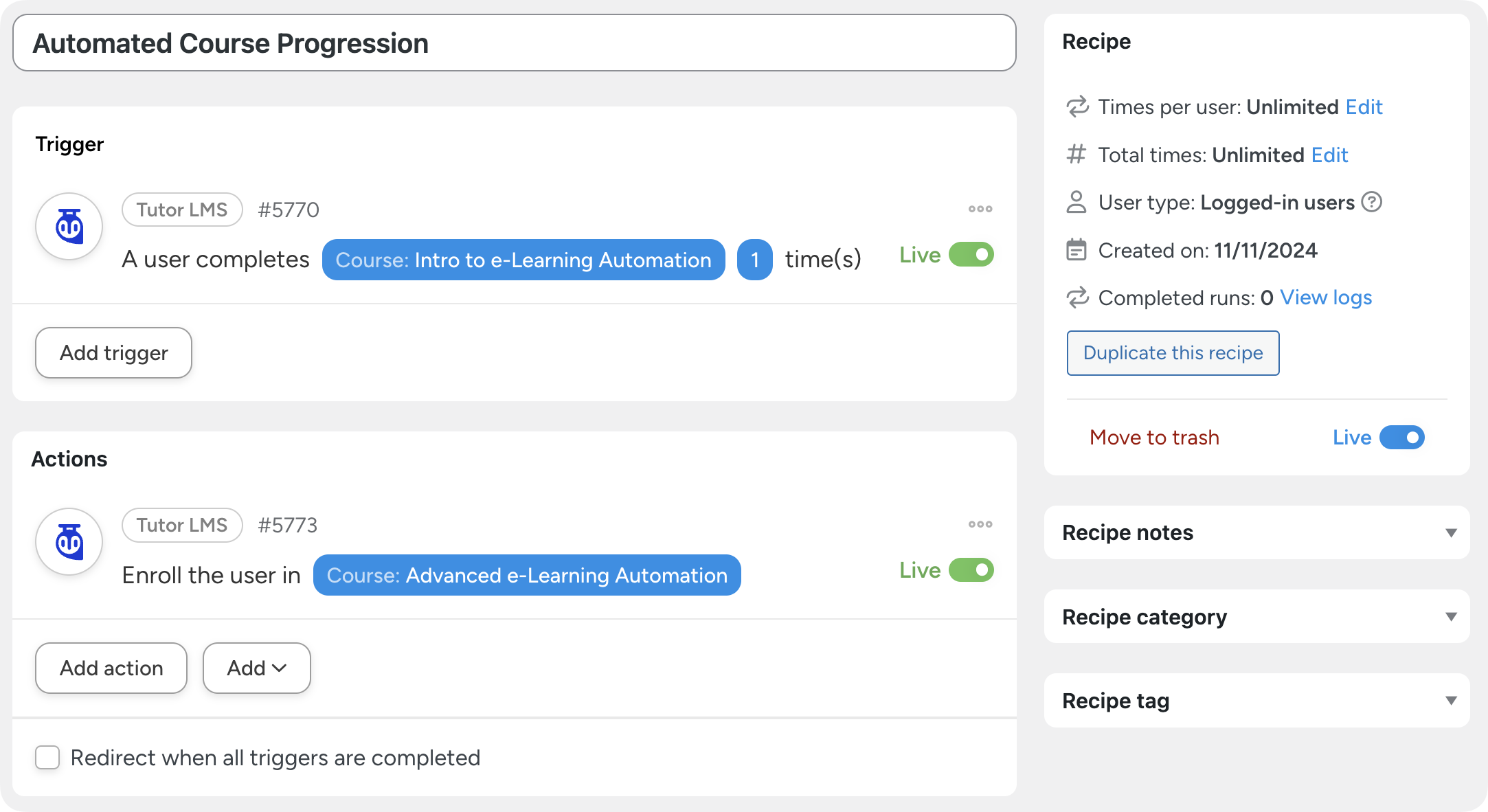1488x812 pixels.
Task: Check Redirect when all triggers are completed
Action: pyautogui.click(x=47, y=758)
